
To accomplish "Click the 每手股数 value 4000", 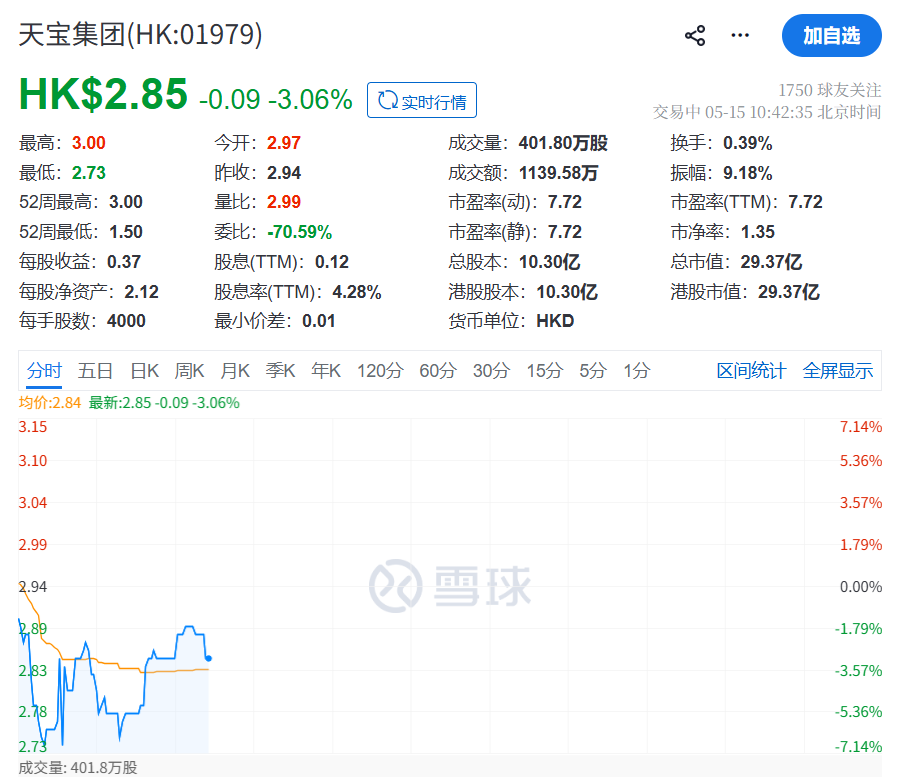I will click(126, 321).
